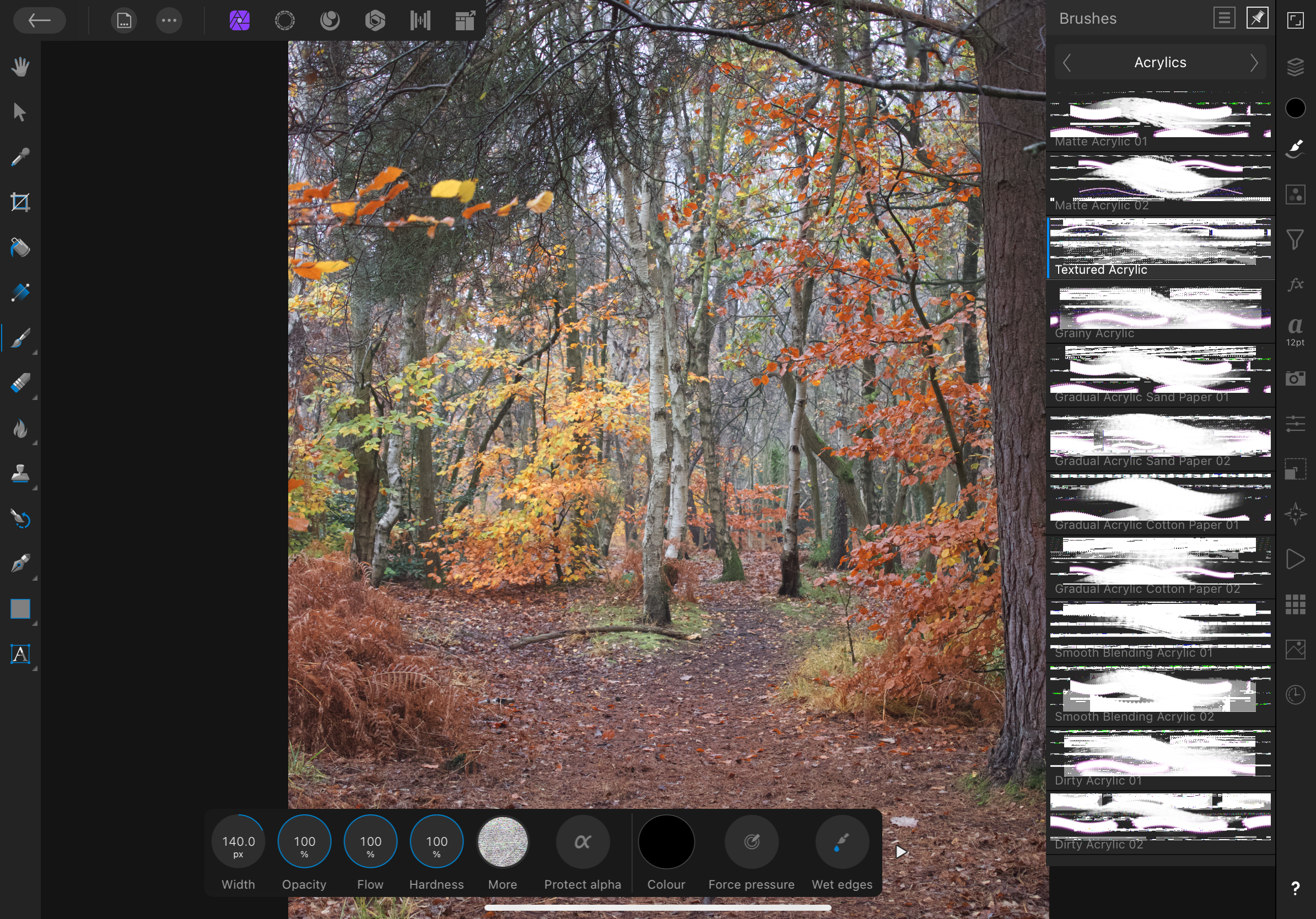Go to previous brush category arrow

(x=1067, y=62)
